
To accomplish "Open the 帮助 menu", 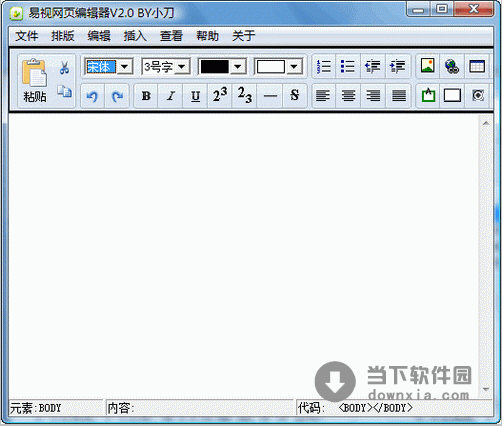I will (207, 36).
